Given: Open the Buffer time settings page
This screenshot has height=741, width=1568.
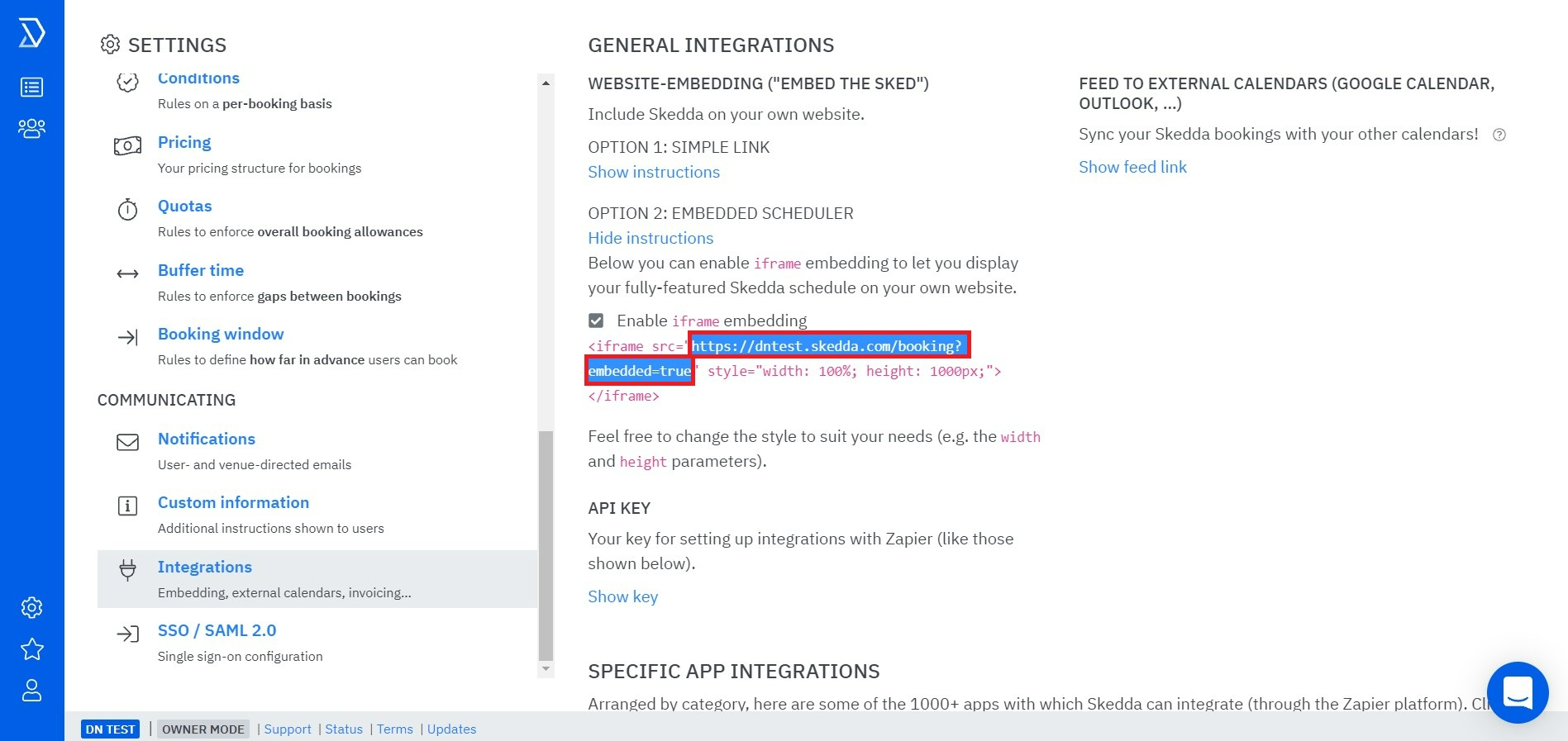Looking at the screenshot, I should pos(201,270).
